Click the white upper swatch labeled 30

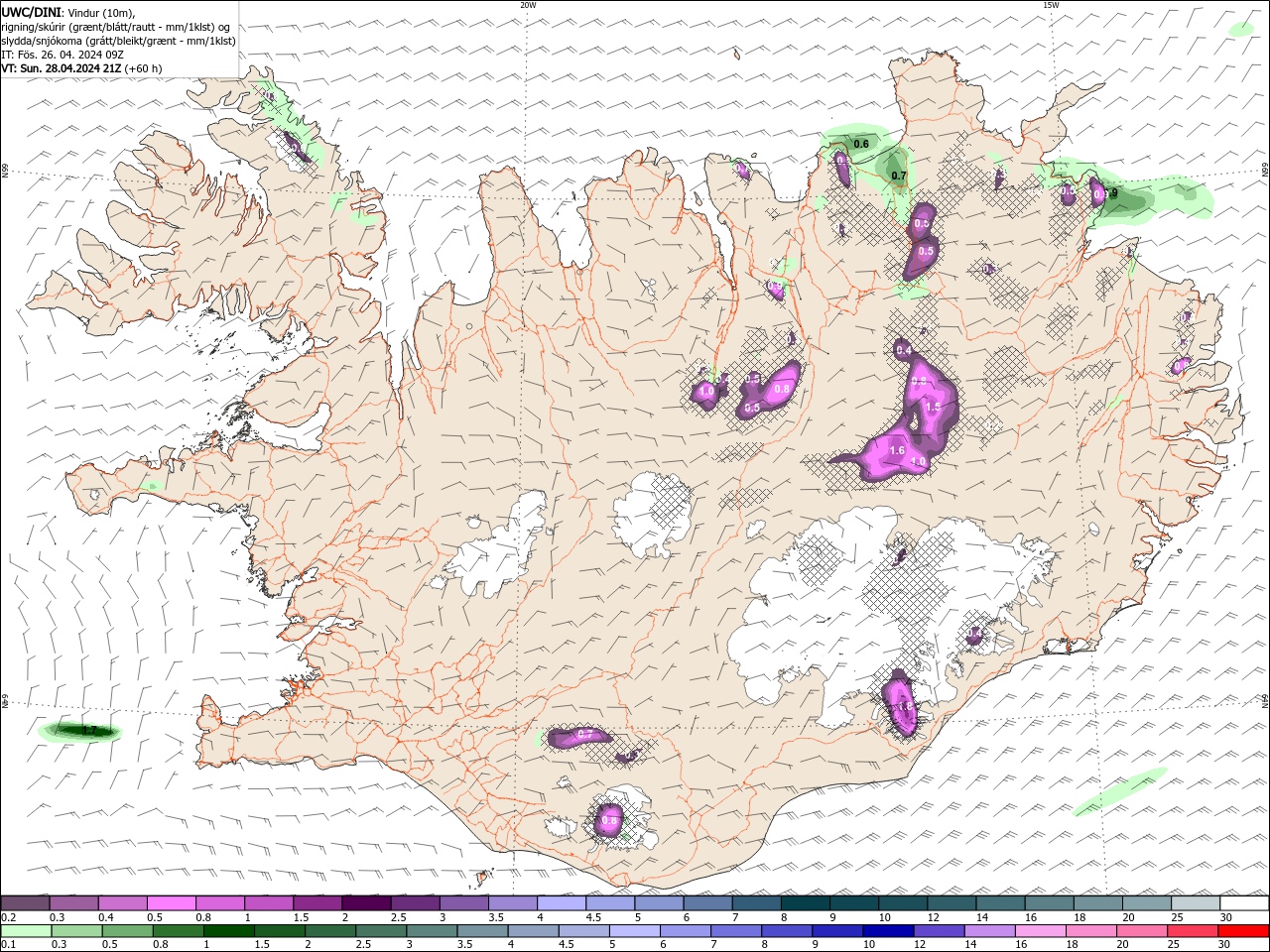click(1243, 902)
